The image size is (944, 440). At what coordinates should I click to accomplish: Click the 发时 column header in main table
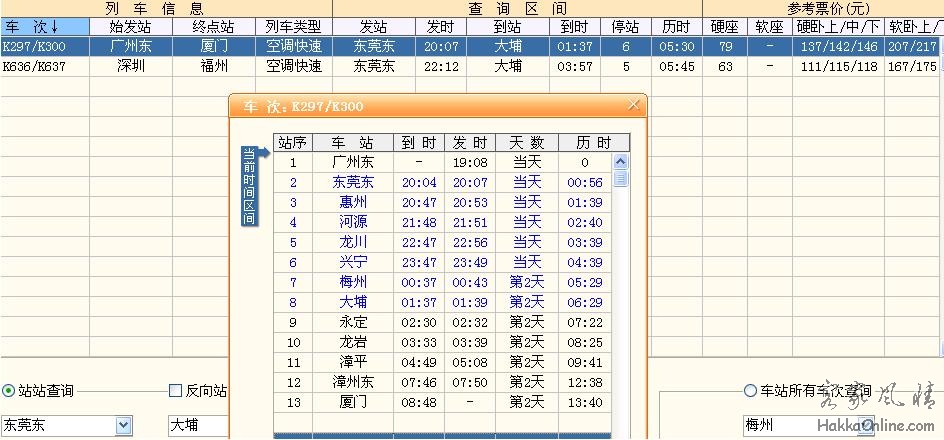440,27
